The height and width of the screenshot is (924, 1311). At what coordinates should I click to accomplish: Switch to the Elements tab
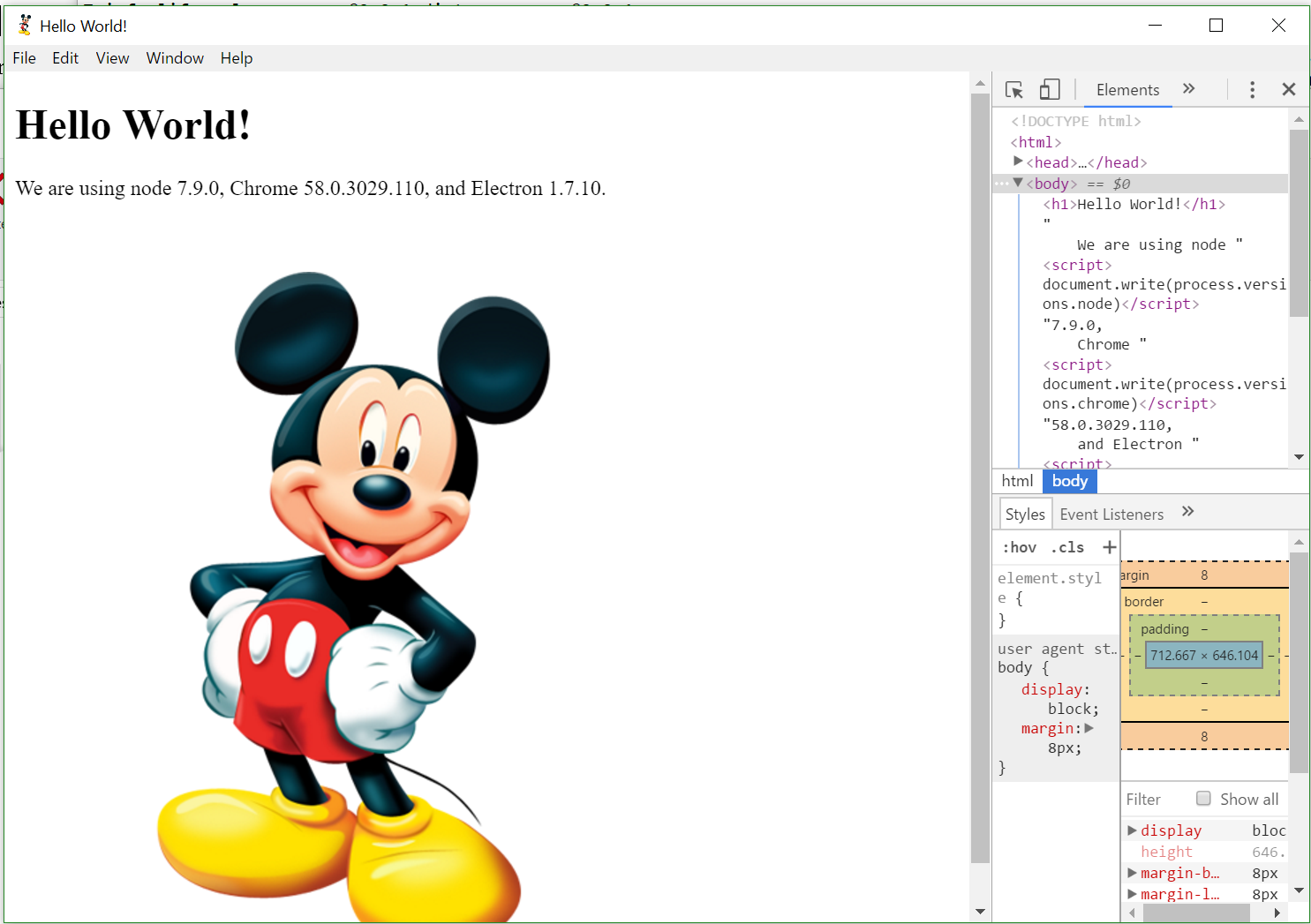point(1127,90)
